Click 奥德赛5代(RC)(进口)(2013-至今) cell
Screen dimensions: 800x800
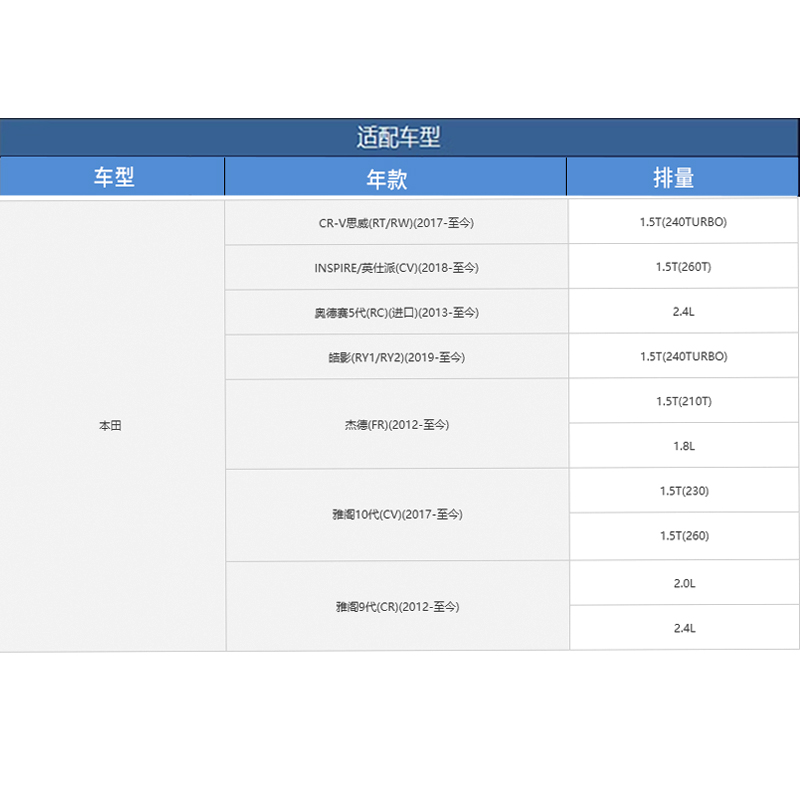coord(396,312)
